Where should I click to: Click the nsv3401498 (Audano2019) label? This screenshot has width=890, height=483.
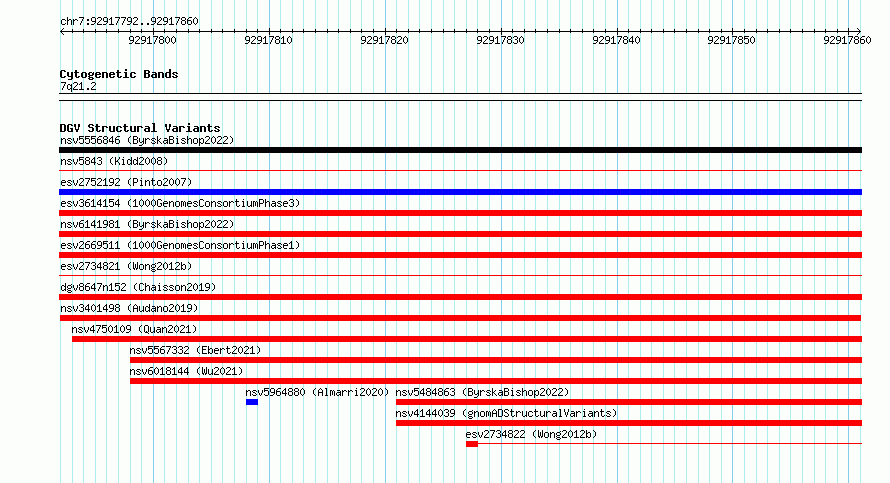point(129,308)
